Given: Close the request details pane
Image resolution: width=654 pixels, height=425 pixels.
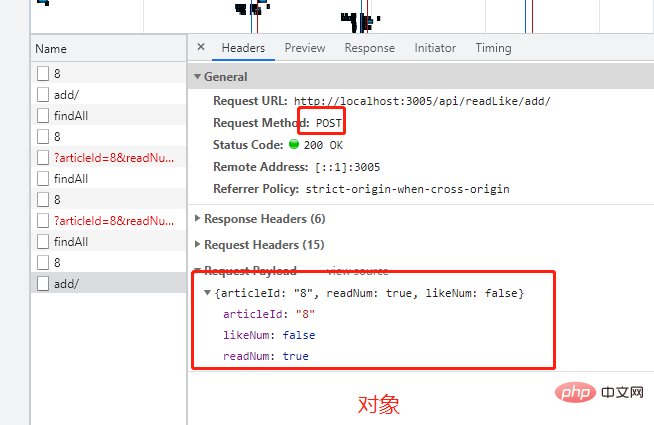Looking at the screenshot, I should (x=201, y=47).
